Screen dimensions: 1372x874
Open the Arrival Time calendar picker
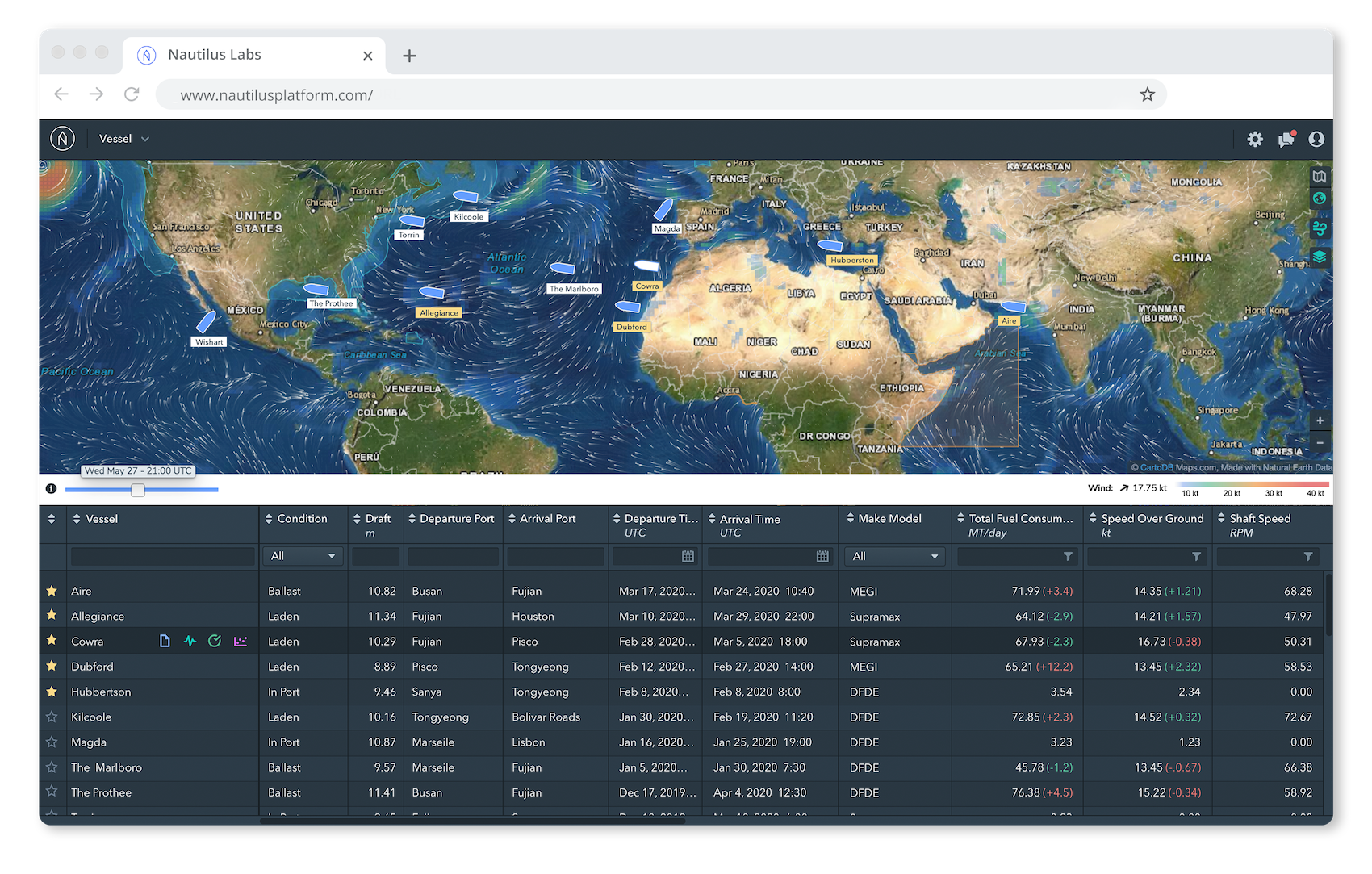(822, 556)
